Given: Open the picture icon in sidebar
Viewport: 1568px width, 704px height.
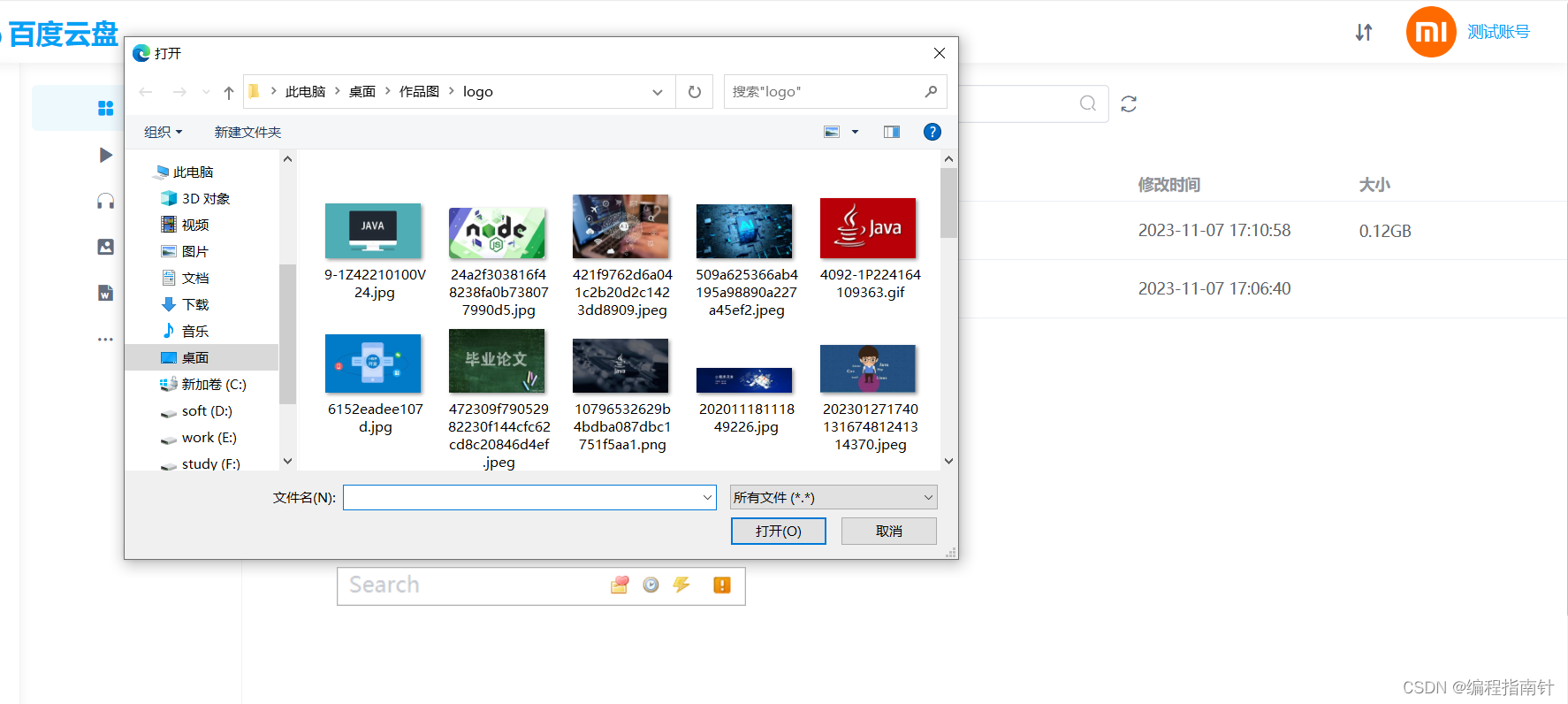Looking at the screenshot, I should (x=105, y=247).
